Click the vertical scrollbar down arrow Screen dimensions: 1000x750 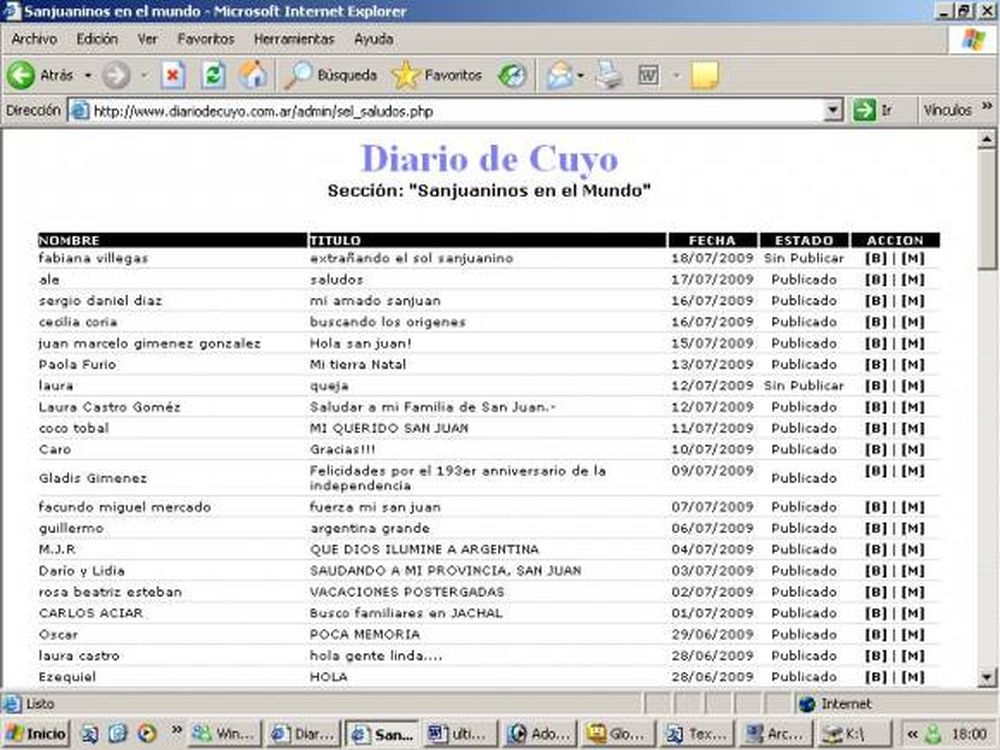point(987,677)
